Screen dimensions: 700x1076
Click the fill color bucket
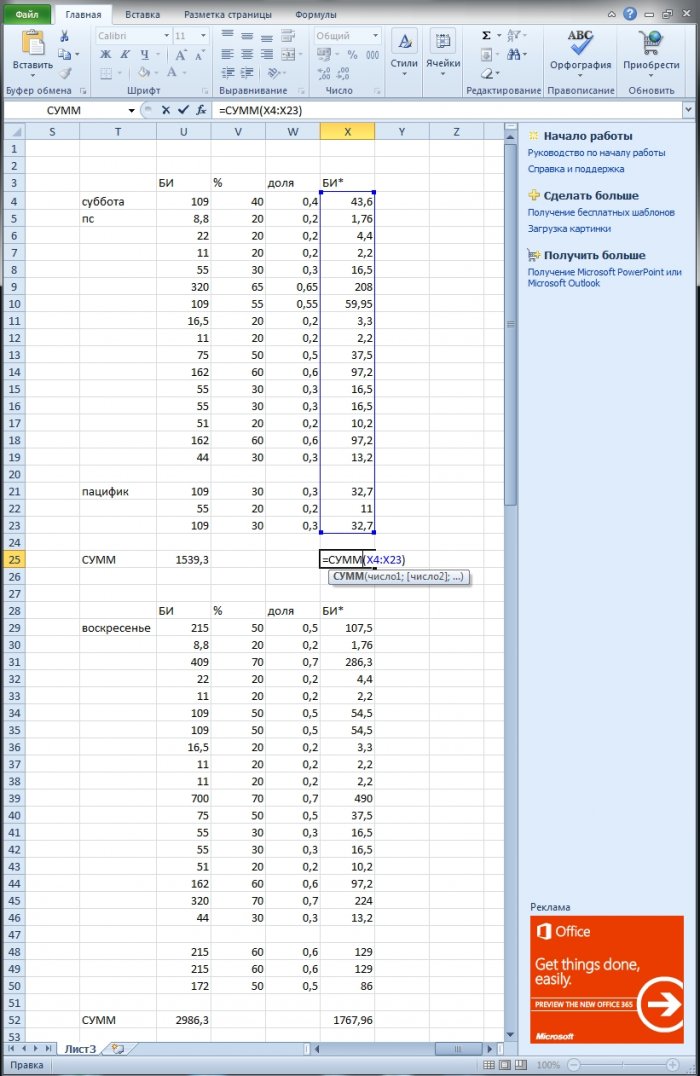point(143,73)
